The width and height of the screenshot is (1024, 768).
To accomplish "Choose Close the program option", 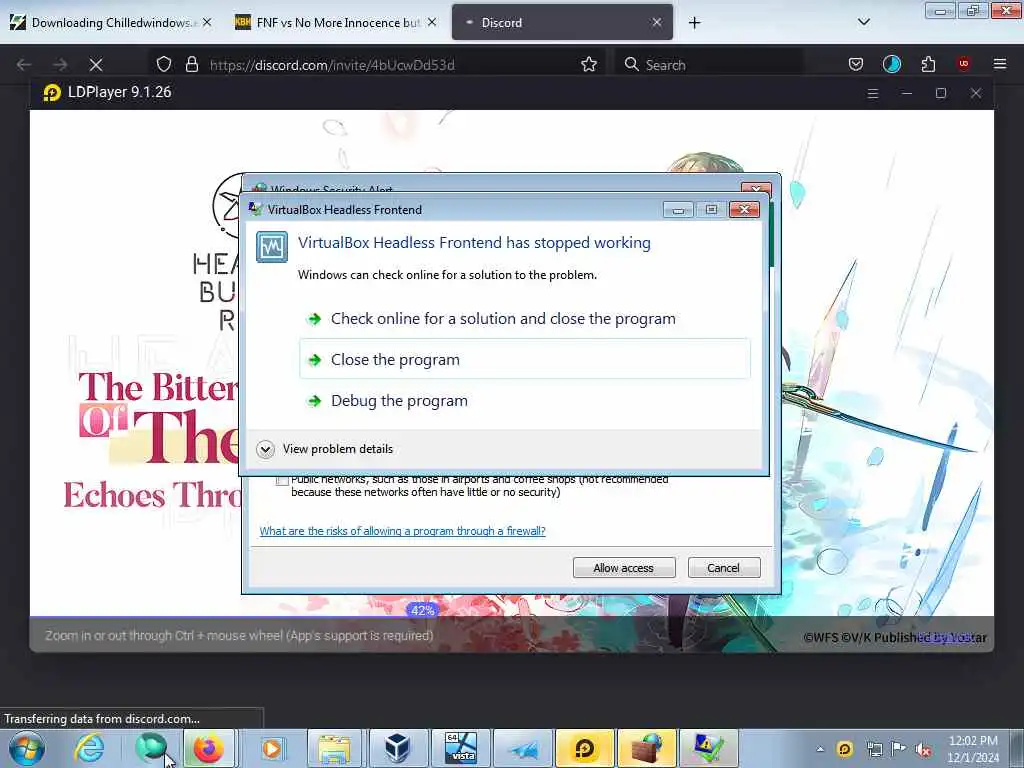I will pos(524,359).
